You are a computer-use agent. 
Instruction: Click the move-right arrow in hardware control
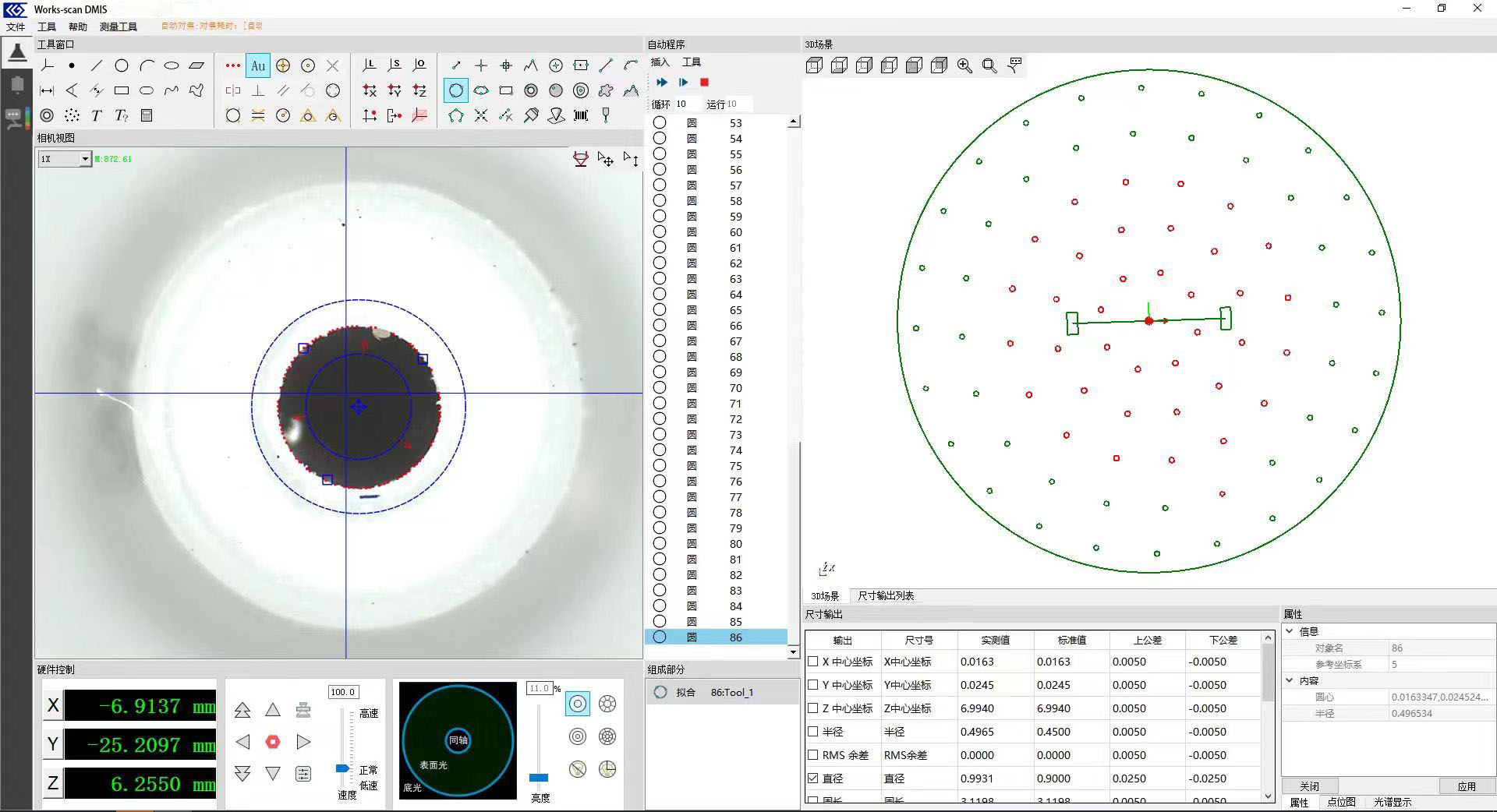(x=303, y=742)
